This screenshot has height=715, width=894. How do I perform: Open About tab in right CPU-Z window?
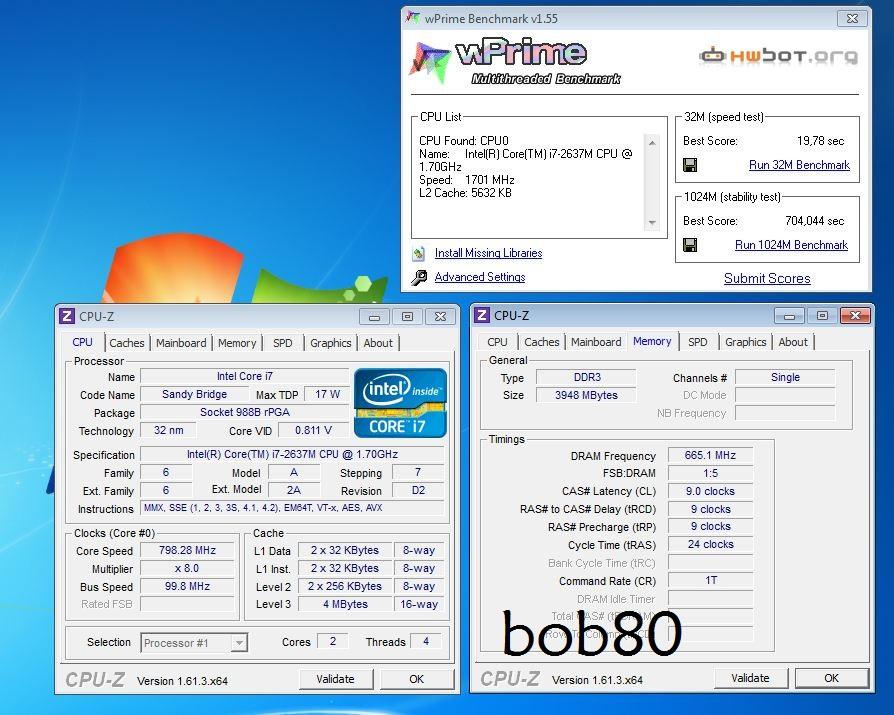coord(793,342)
